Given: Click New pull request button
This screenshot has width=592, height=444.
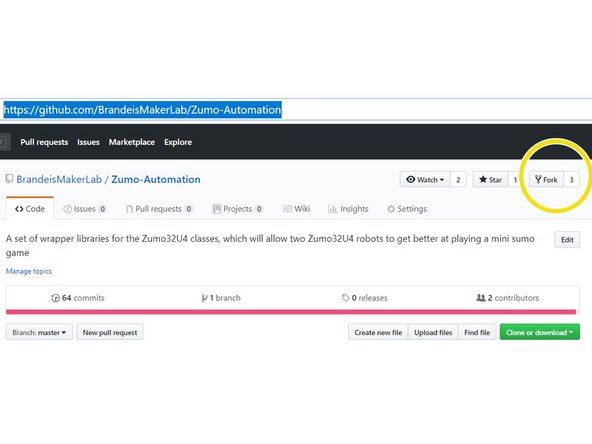Looking at the screenshot, I should click(x=110, y=332).
